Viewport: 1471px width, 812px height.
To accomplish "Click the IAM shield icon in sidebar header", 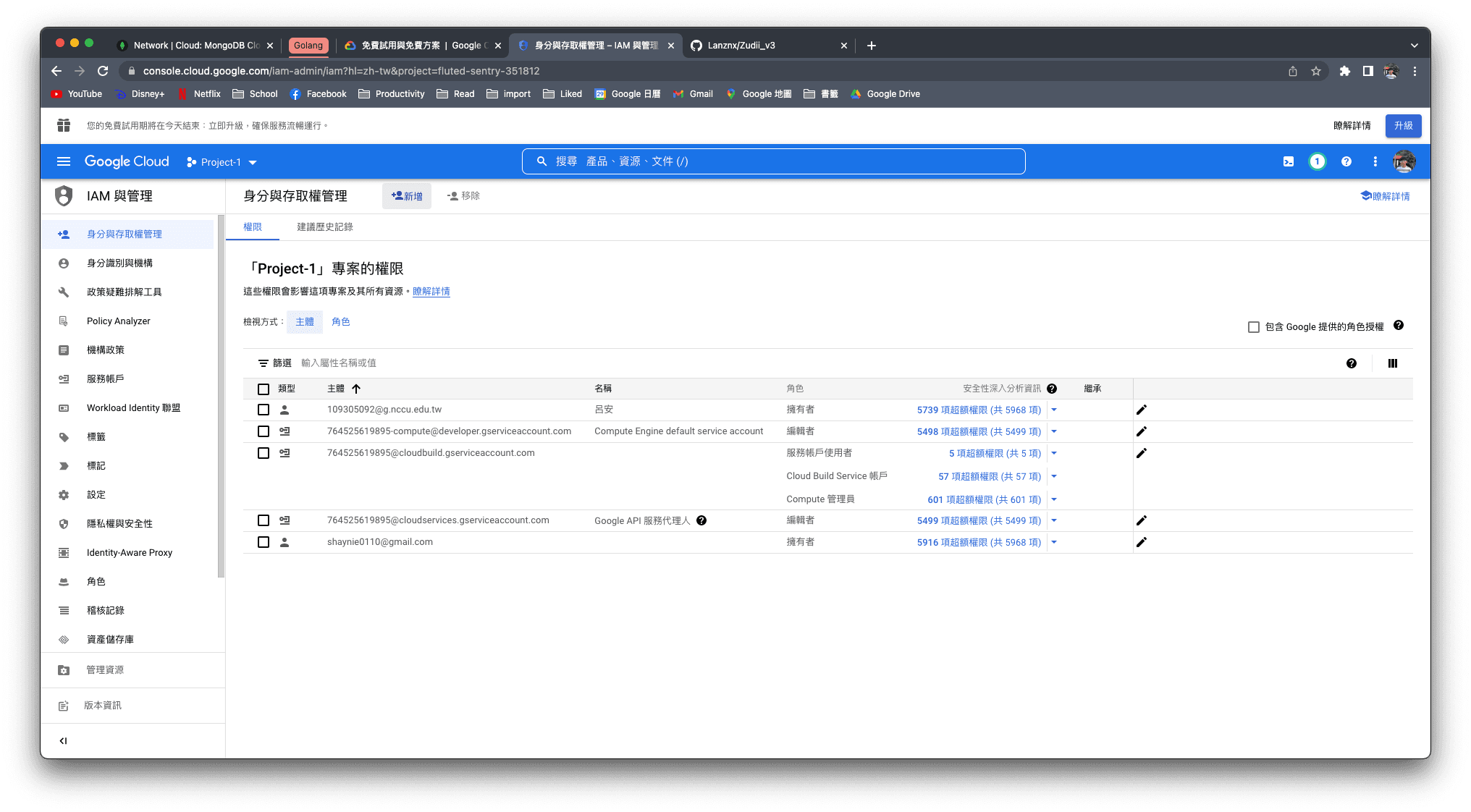I will (x=64, y=196).
